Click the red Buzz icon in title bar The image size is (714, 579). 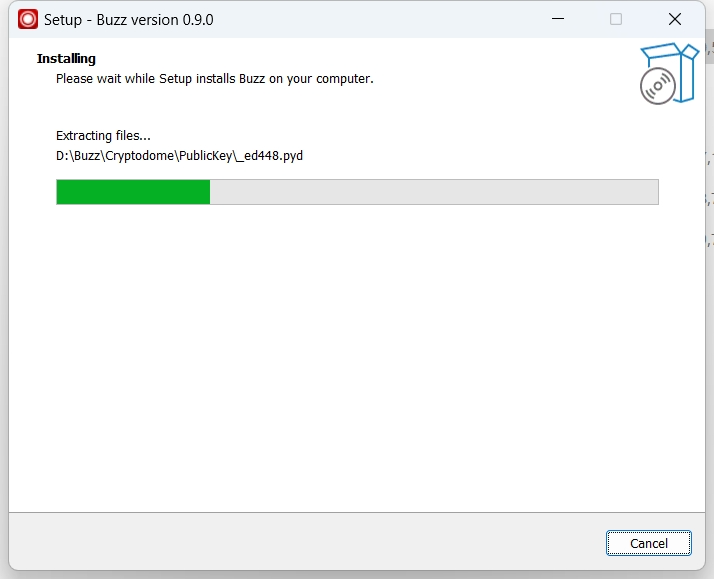[28, 20]
